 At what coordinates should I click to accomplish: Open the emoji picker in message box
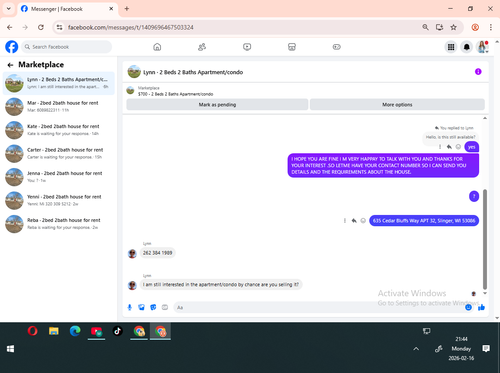468,307
